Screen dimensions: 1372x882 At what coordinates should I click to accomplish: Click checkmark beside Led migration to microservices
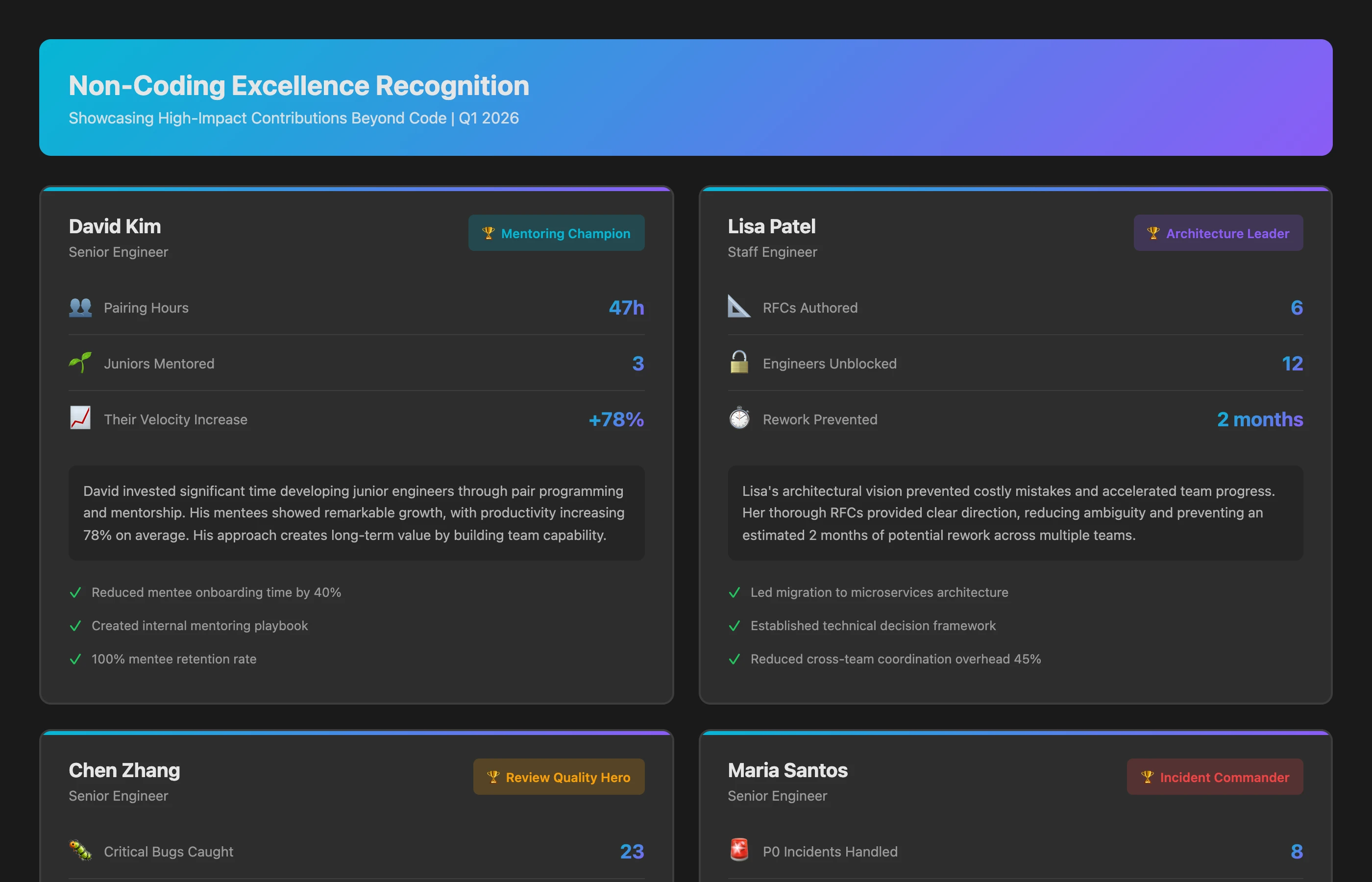[734, 593]
